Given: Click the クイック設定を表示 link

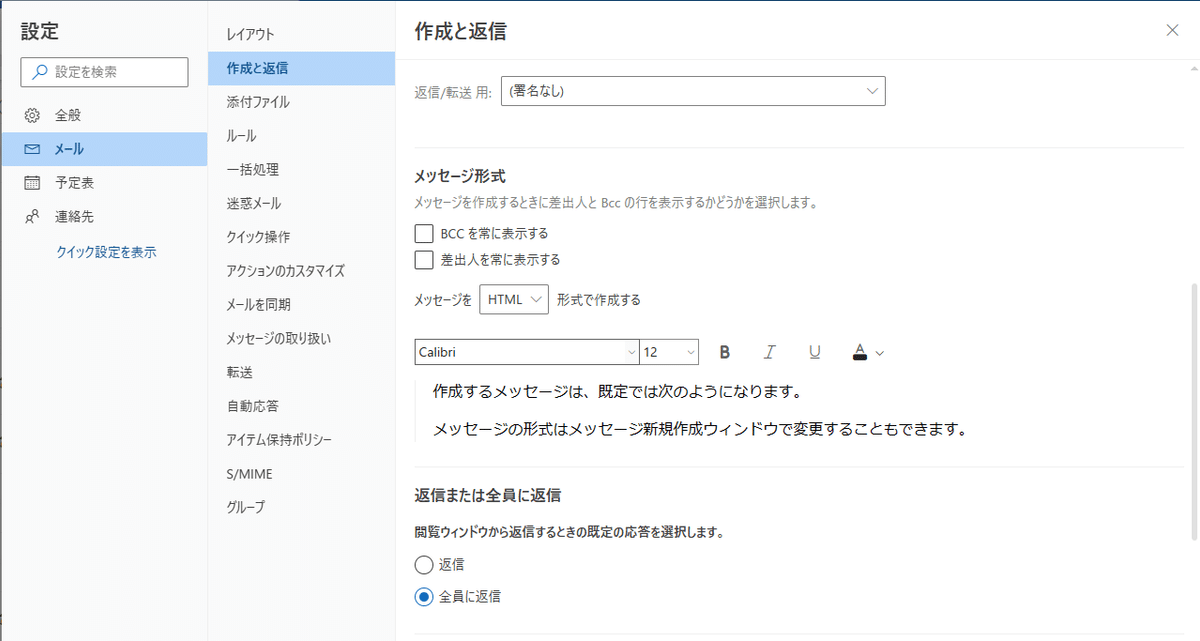Looking at the screenshot, I should tap(106, 252).
